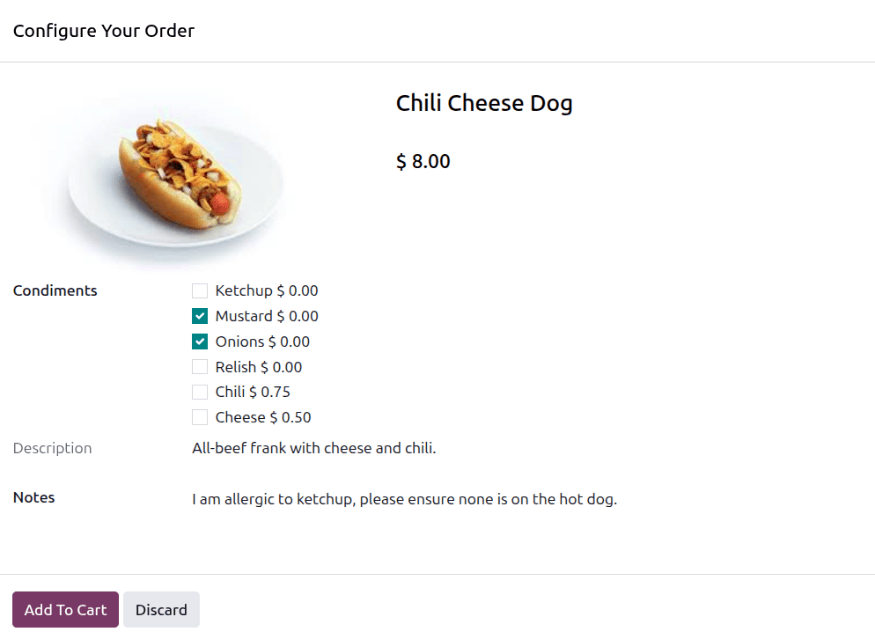Enable the Chili condiment for $0.75
This screenshot has width=875, height=639.
tap(200, 391)
